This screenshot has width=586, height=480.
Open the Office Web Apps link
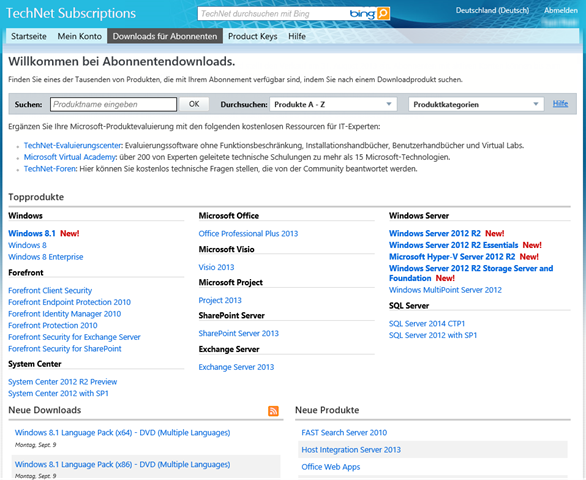click(331, 467)
